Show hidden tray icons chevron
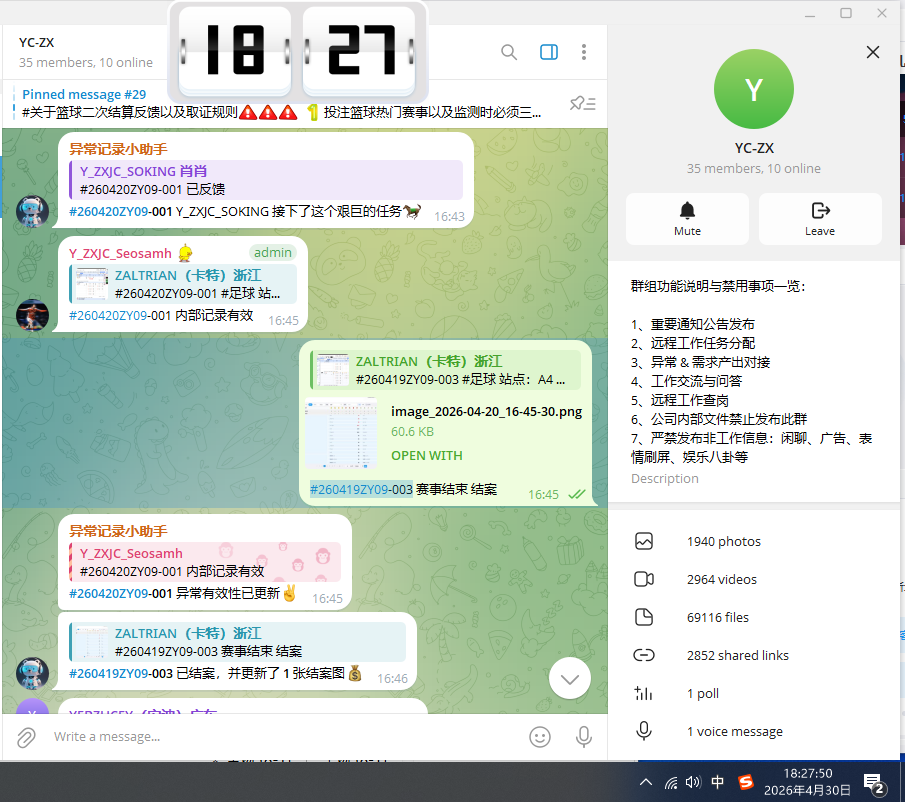This screenshot has height=802, width=905. 646,782
